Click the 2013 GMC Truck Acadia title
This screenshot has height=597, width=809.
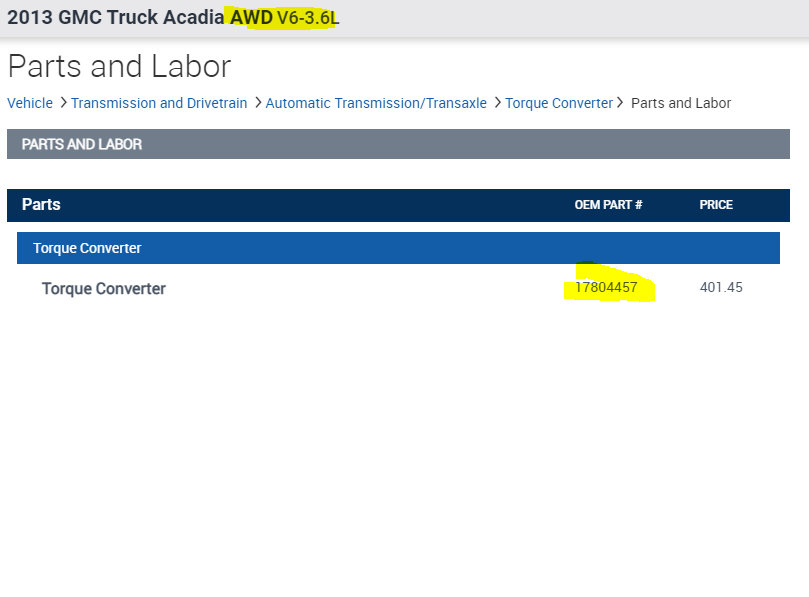click(115, 17)
